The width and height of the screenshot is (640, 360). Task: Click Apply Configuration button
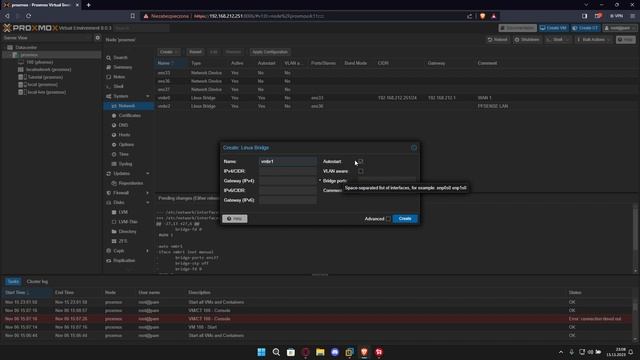[270, 52]
